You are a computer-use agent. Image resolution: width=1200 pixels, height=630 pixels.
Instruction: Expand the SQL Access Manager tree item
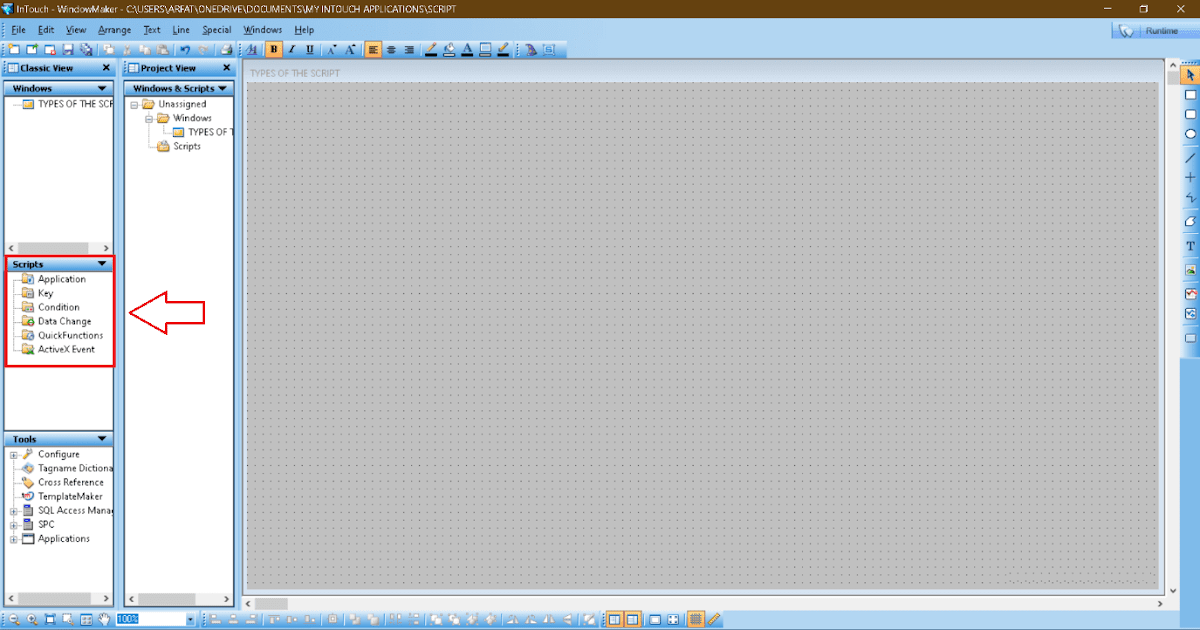click(13, 510)
